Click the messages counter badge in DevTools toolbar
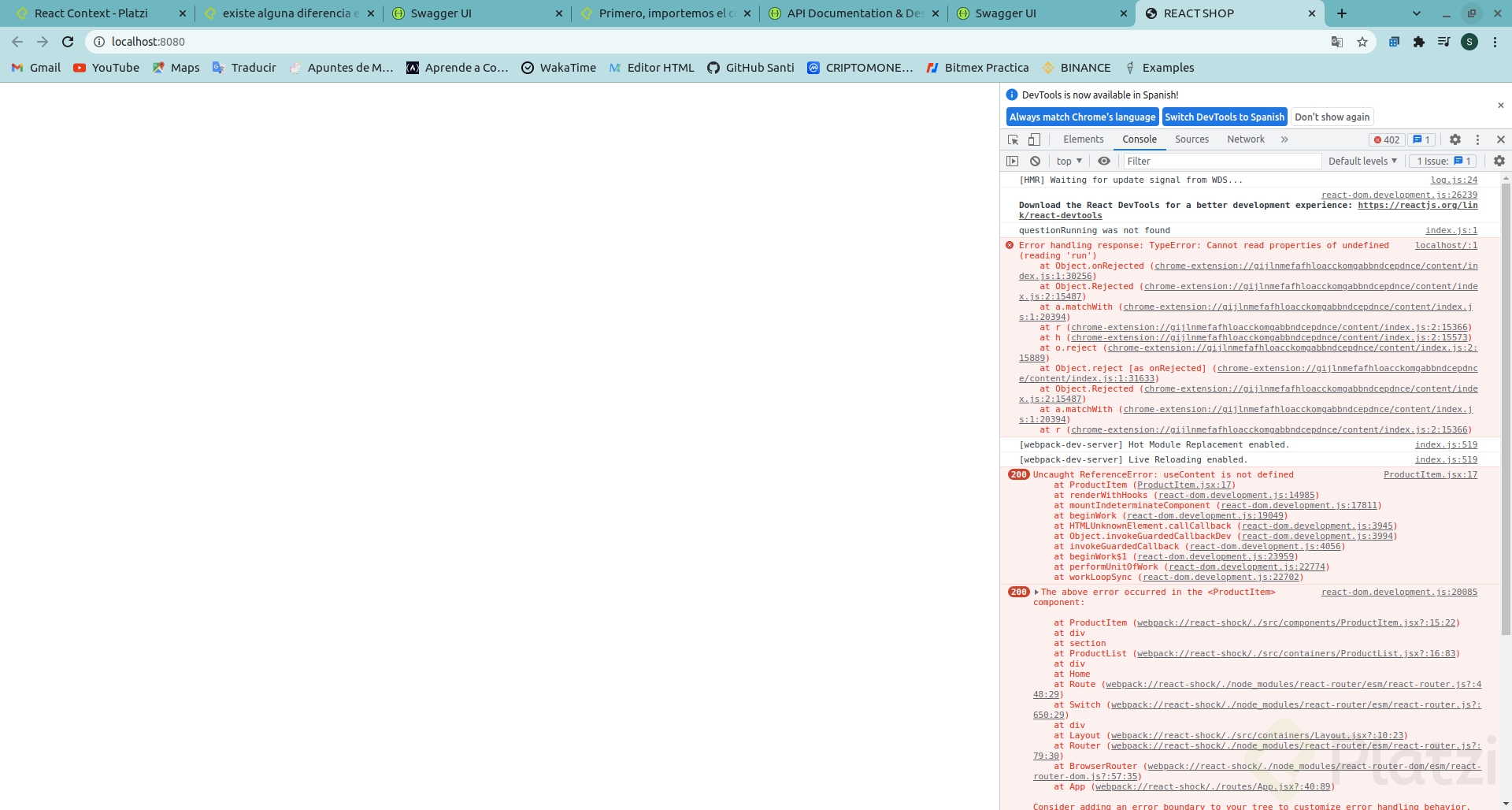Viewport: 1512px width, 810px height. point(1421,139)
